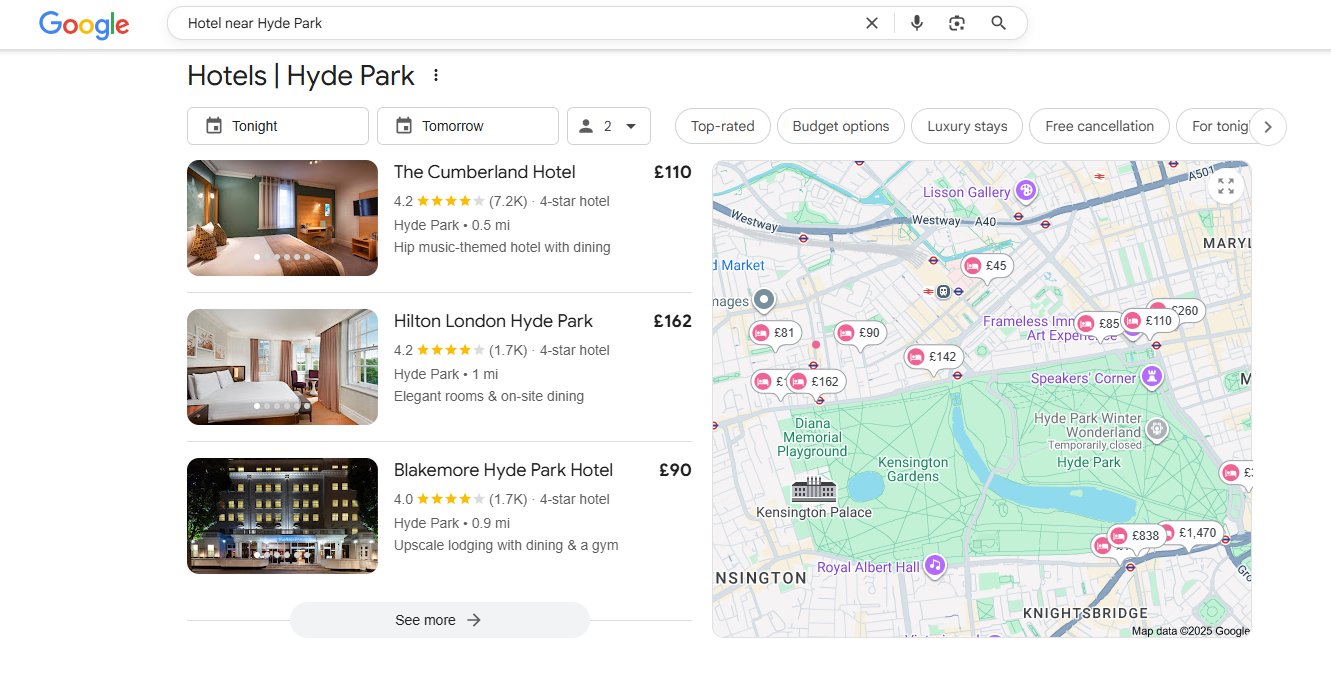Image resolution: width=1331 pixels, height=674 pixels.
Task: Toggle the Budget options filter chip
Action: click(840, 126)
